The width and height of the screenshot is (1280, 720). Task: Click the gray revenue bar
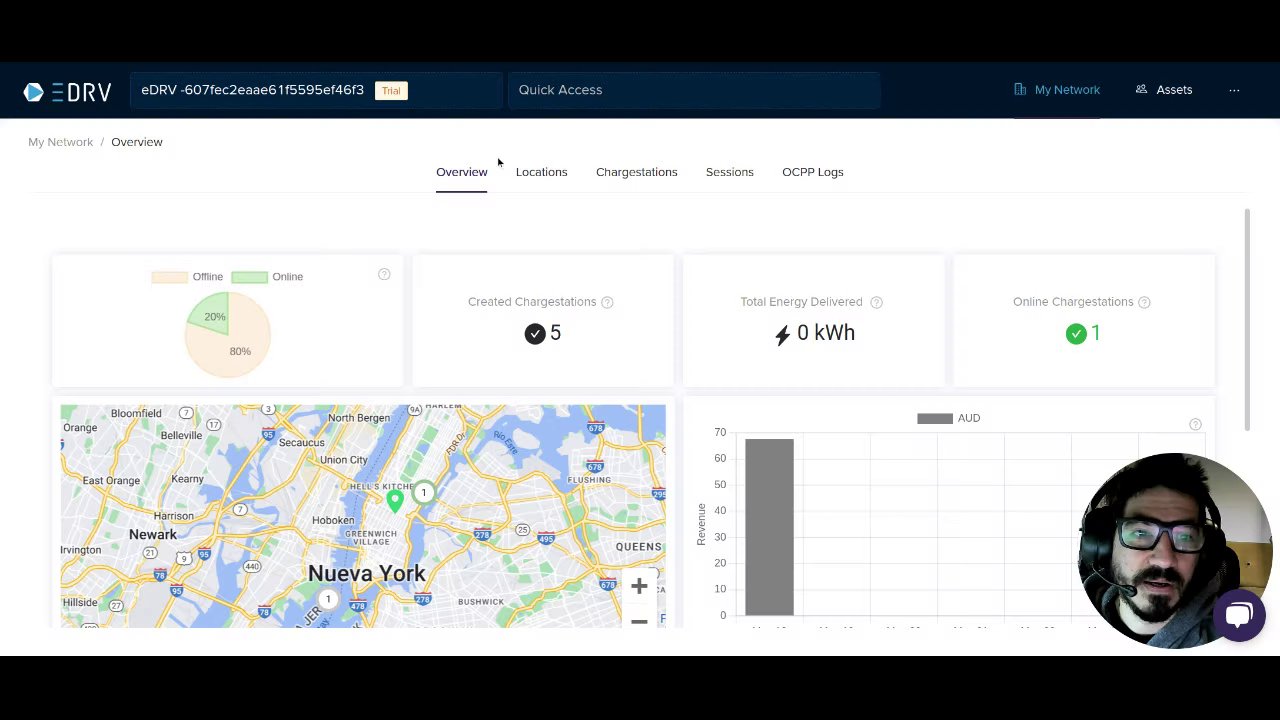(x=769, y=527)
